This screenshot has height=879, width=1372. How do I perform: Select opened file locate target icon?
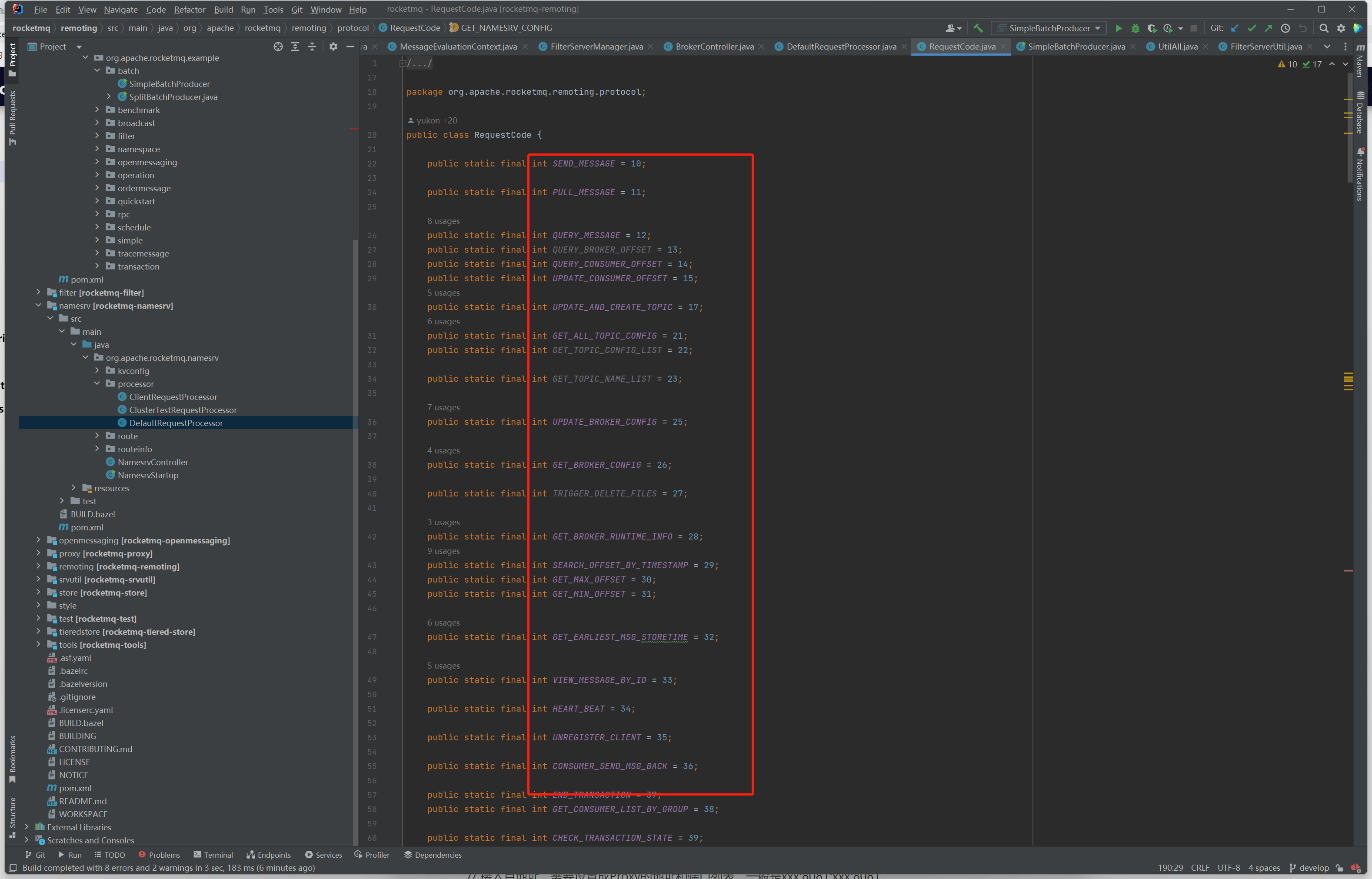(x=278, y=47)
